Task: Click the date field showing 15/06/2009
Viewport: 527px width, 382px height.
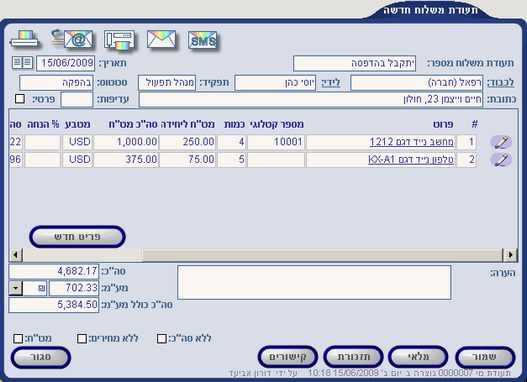Action: point(66,63)
